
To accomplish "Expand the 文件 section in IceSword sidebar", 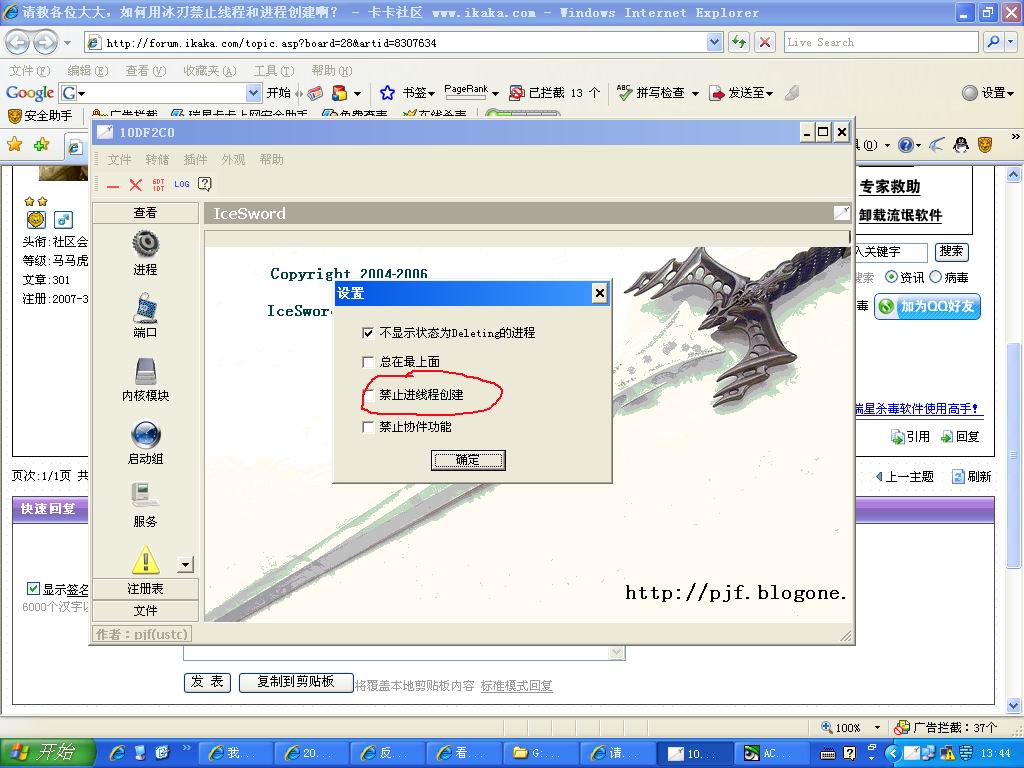I will coord(145,611).
